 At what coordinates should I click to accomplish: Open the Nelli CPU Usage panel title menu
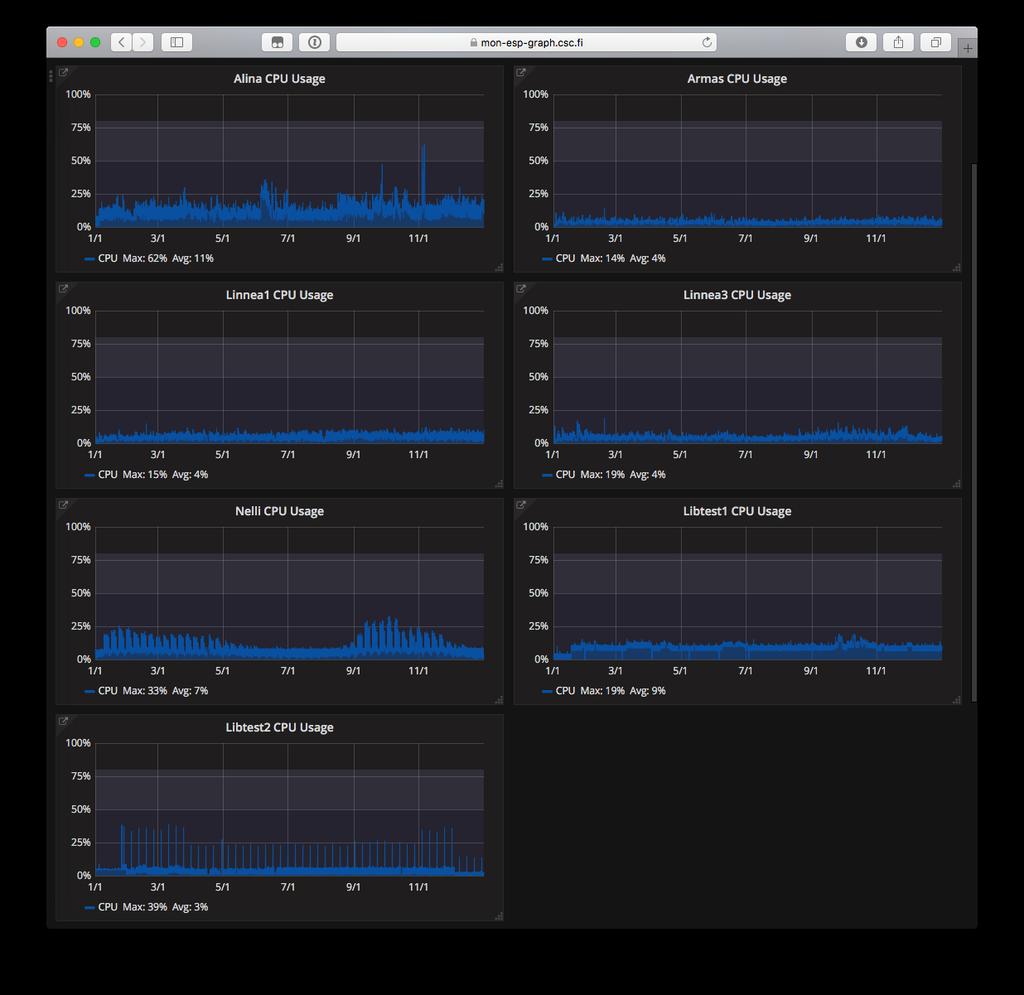coord(280,511)
